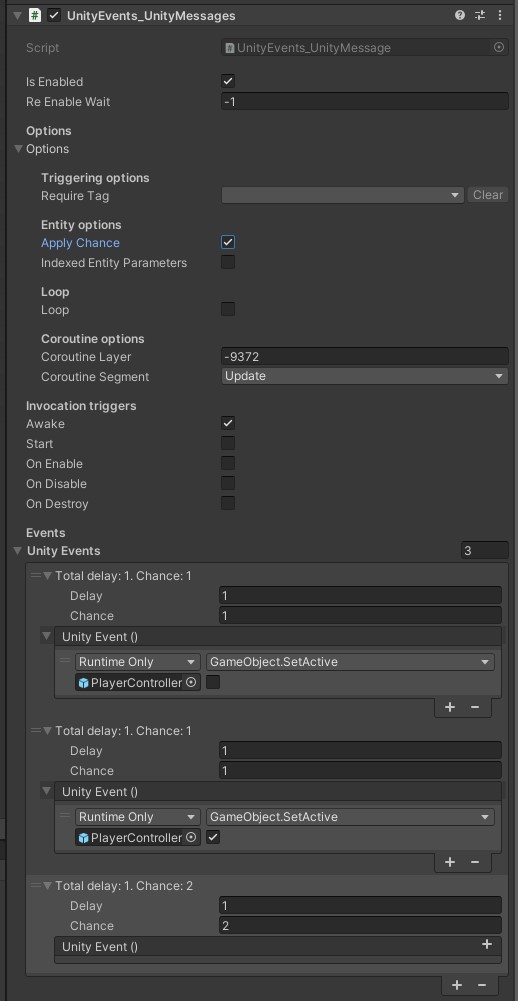
Task: Add a listener to the empty Unity Event
Action: click(x=487, y=945)
